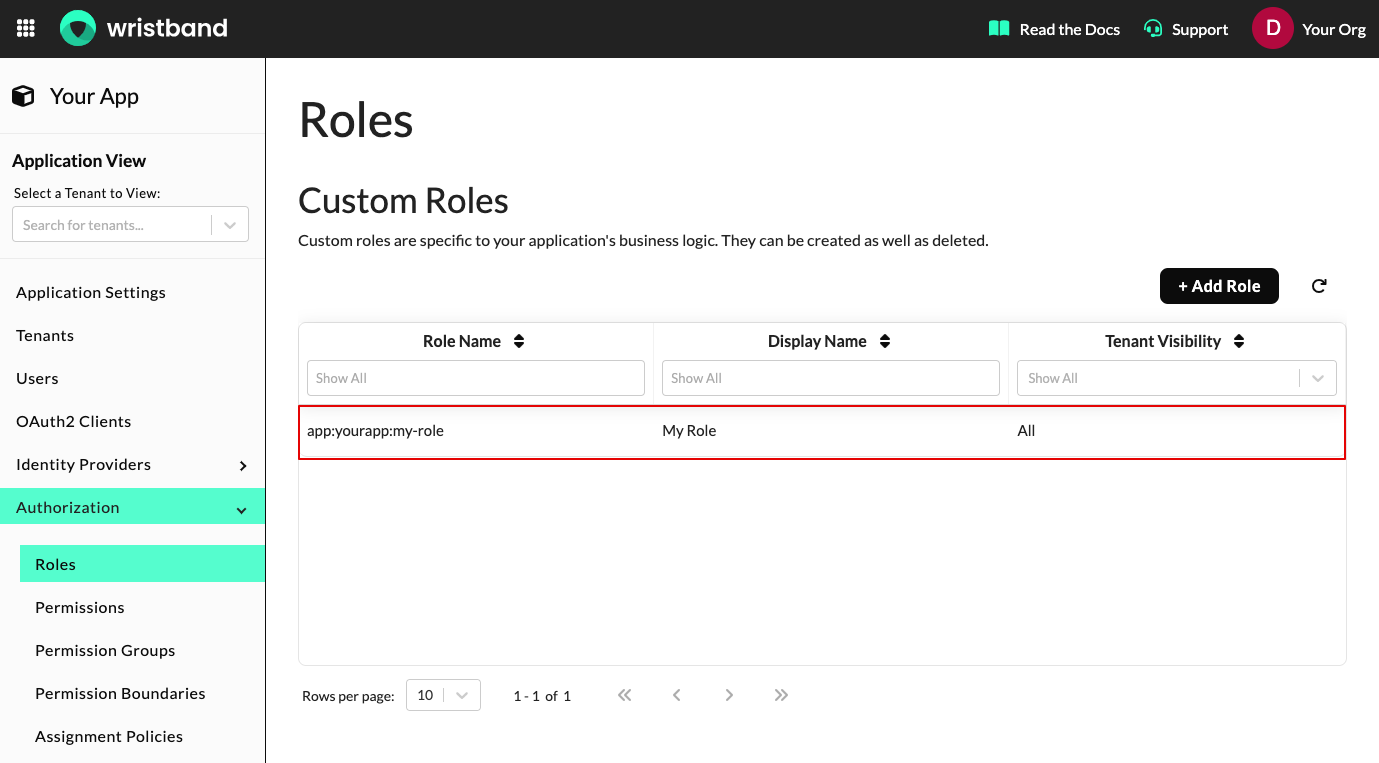Click the Your Org avatar icon
This screenshot has width=1379, height=763.
tap(1271, 28)
